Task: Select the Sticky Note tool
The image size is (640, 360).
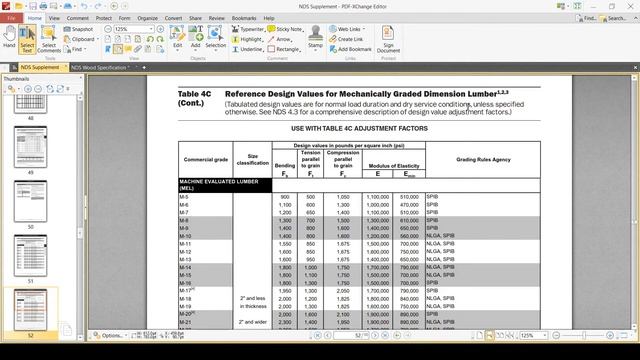Action: (285, 29)
